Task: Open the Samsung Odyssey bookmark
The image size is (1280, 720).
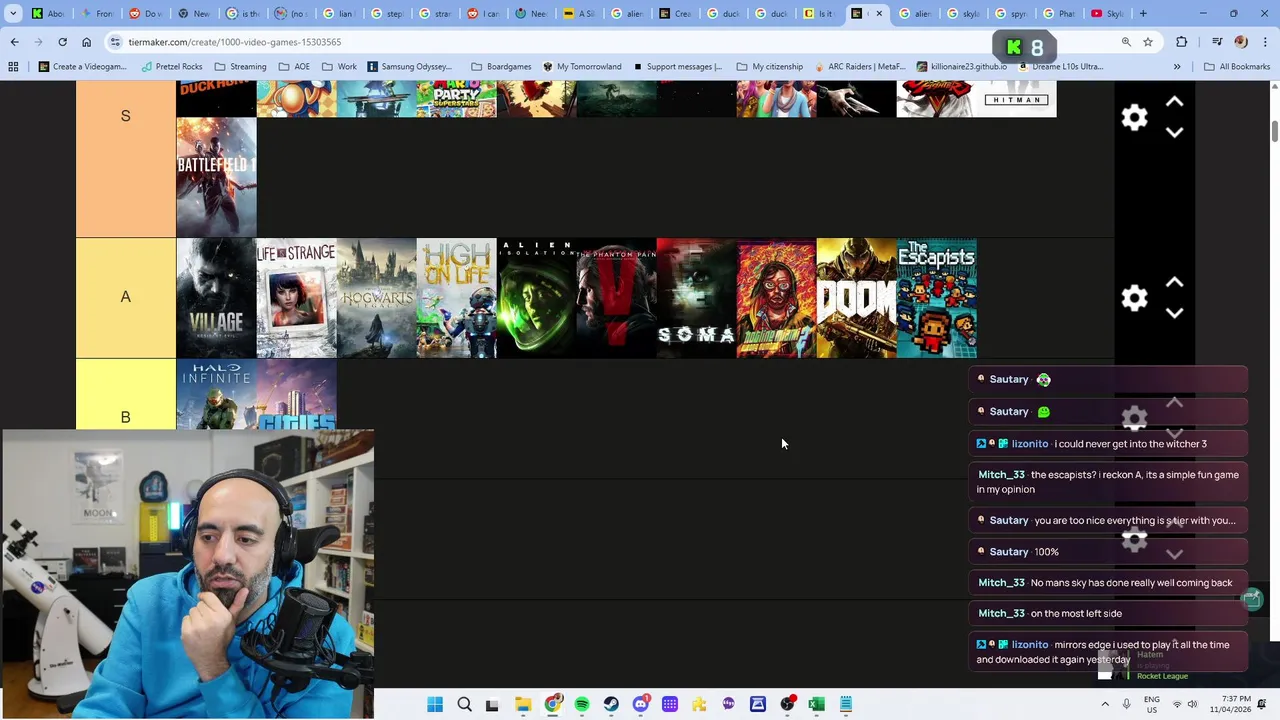Action: (x=409, y=67)
